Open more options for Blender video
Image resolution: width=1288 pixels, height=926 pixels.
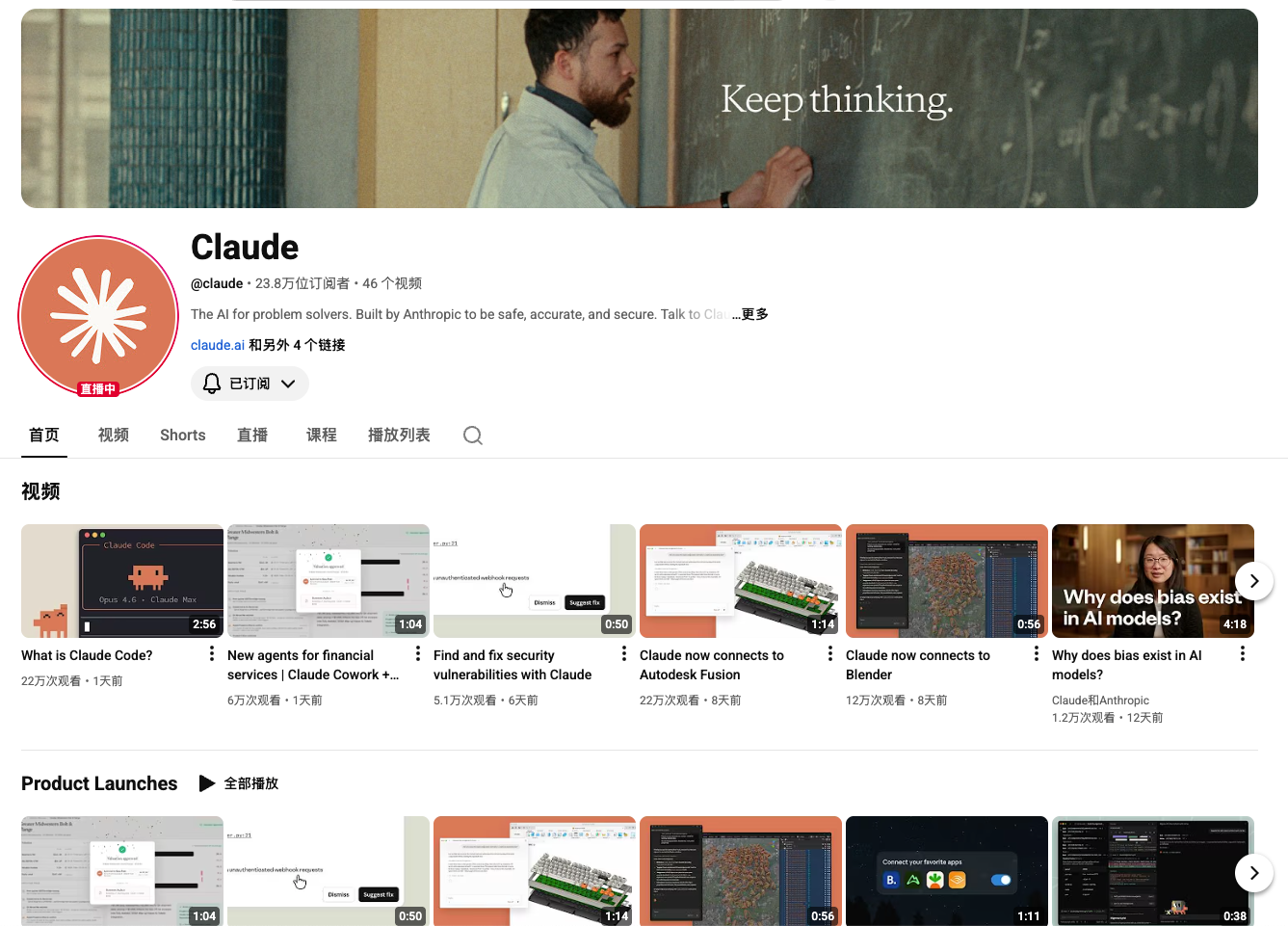coord(1037,654)
